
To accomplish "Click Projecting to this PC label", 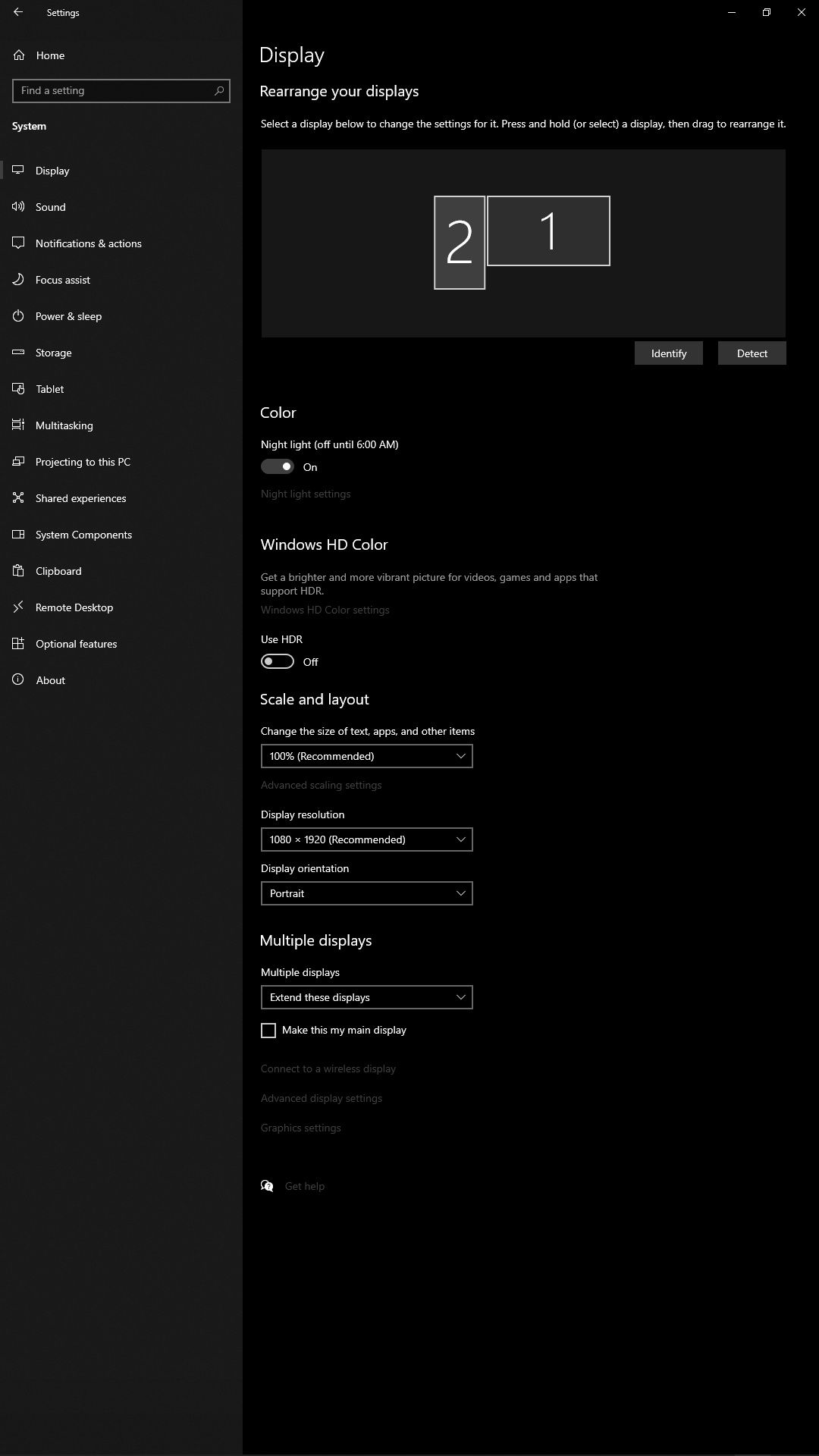I will pyautogui.click(x=83, y=462).
